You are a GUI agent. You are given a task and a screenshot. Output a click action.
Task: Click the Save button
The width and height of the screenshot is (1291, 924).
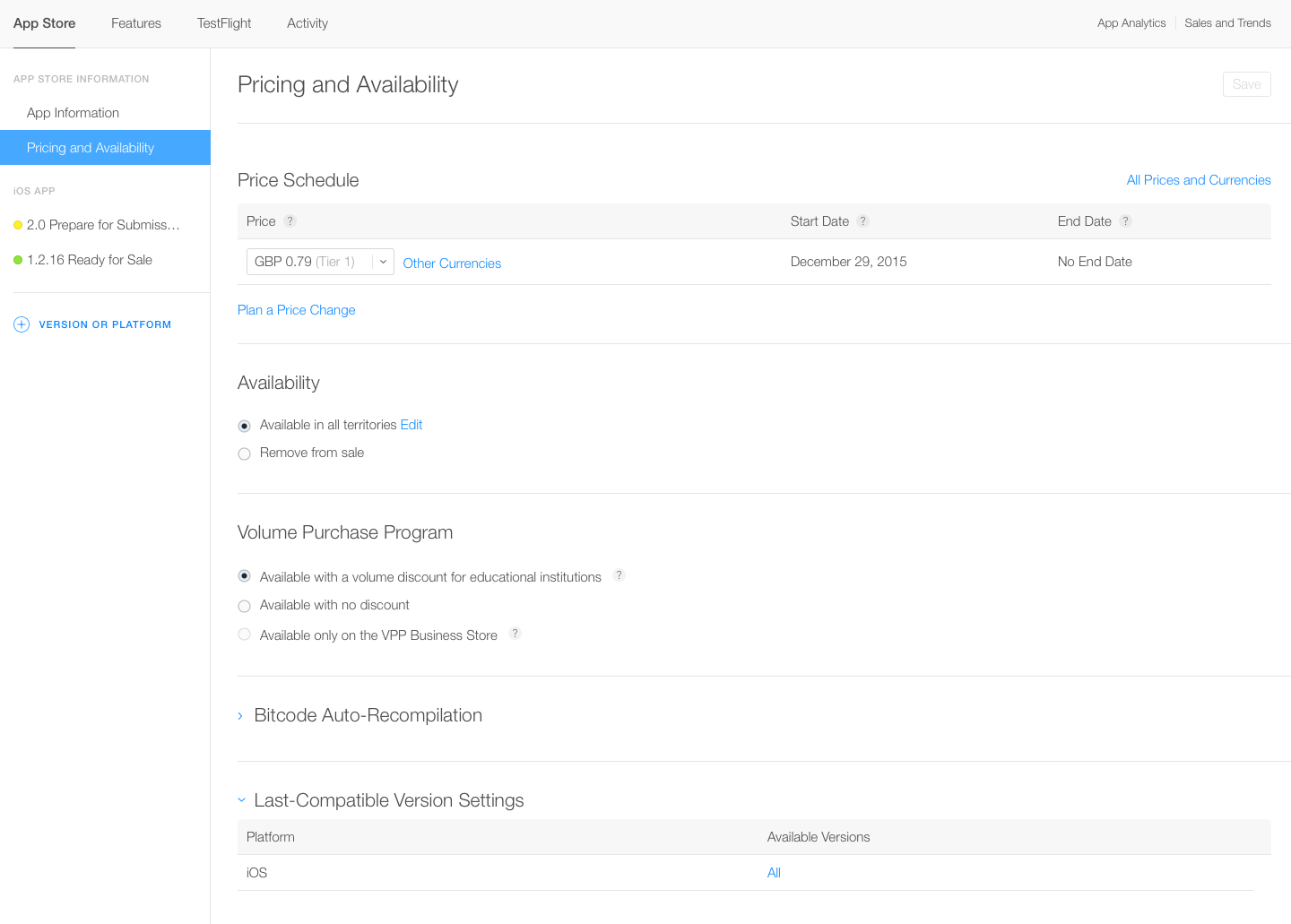[1246, 84]
